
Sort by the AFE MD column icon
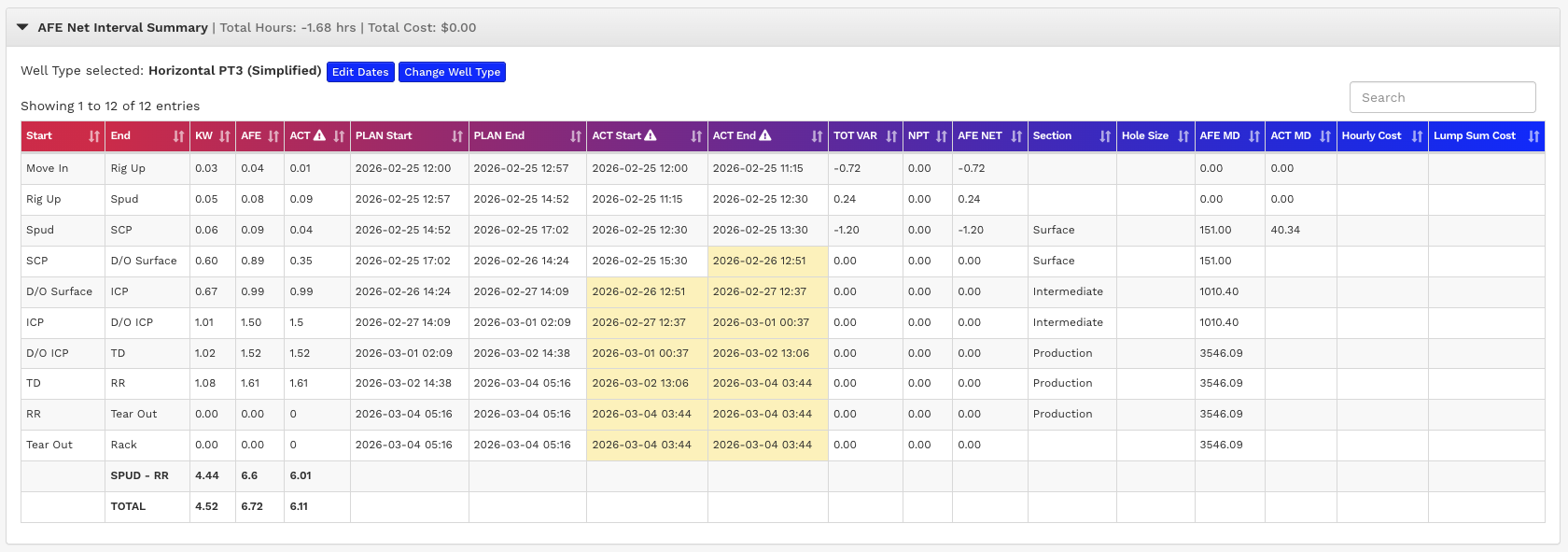(1254, 136)
